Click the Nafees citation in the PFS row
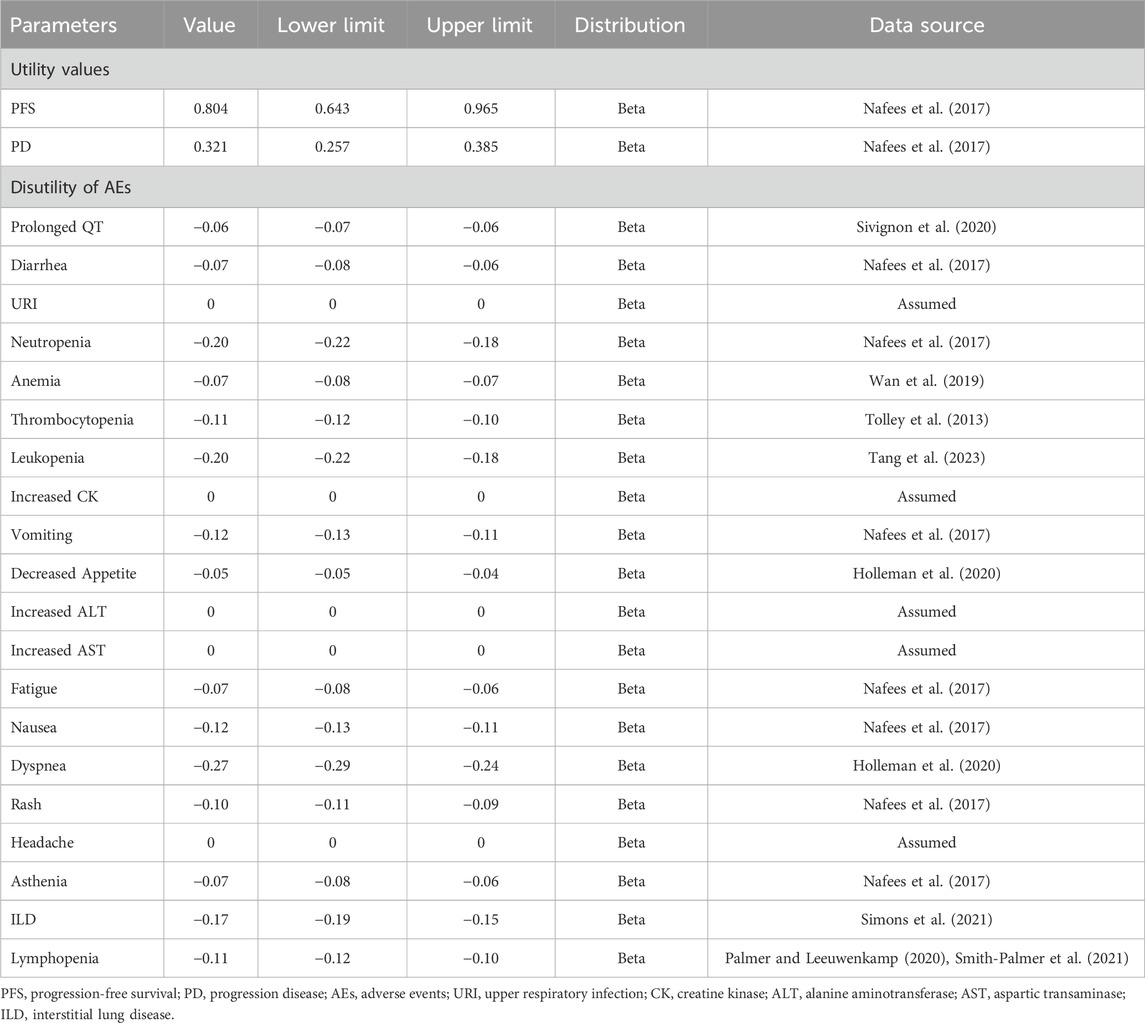This screenshot has height=1023, width=1145. (x=925, y=108)
